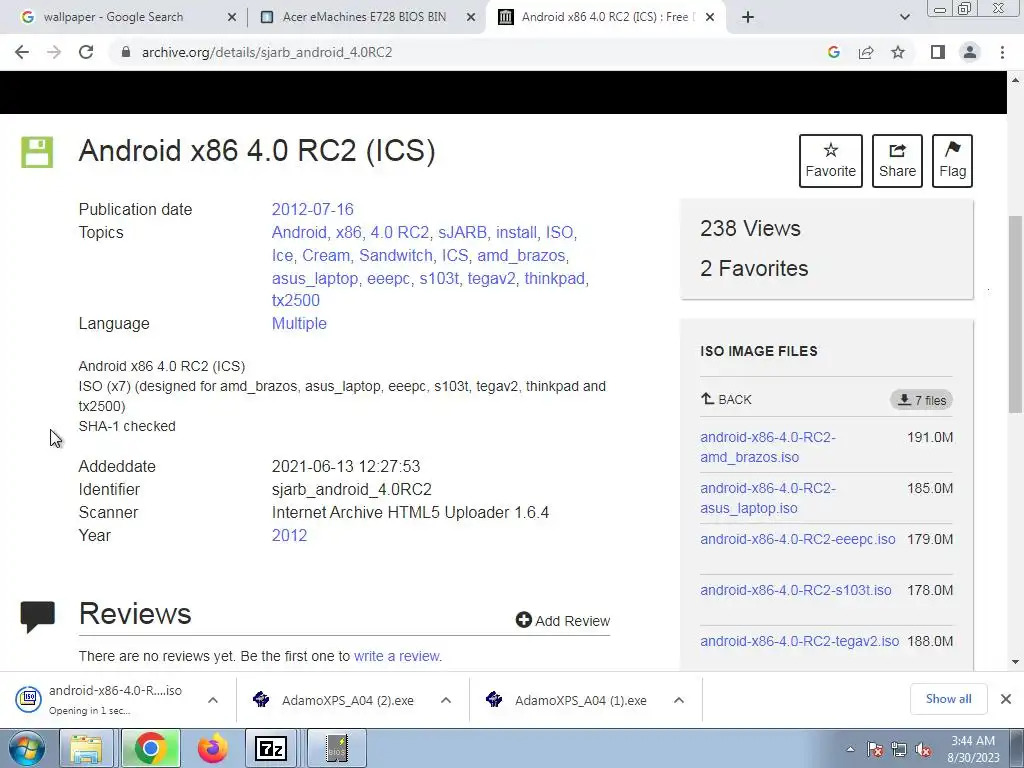
Task: Open the tab search dropdown
Action: click(x=904, y=17)
